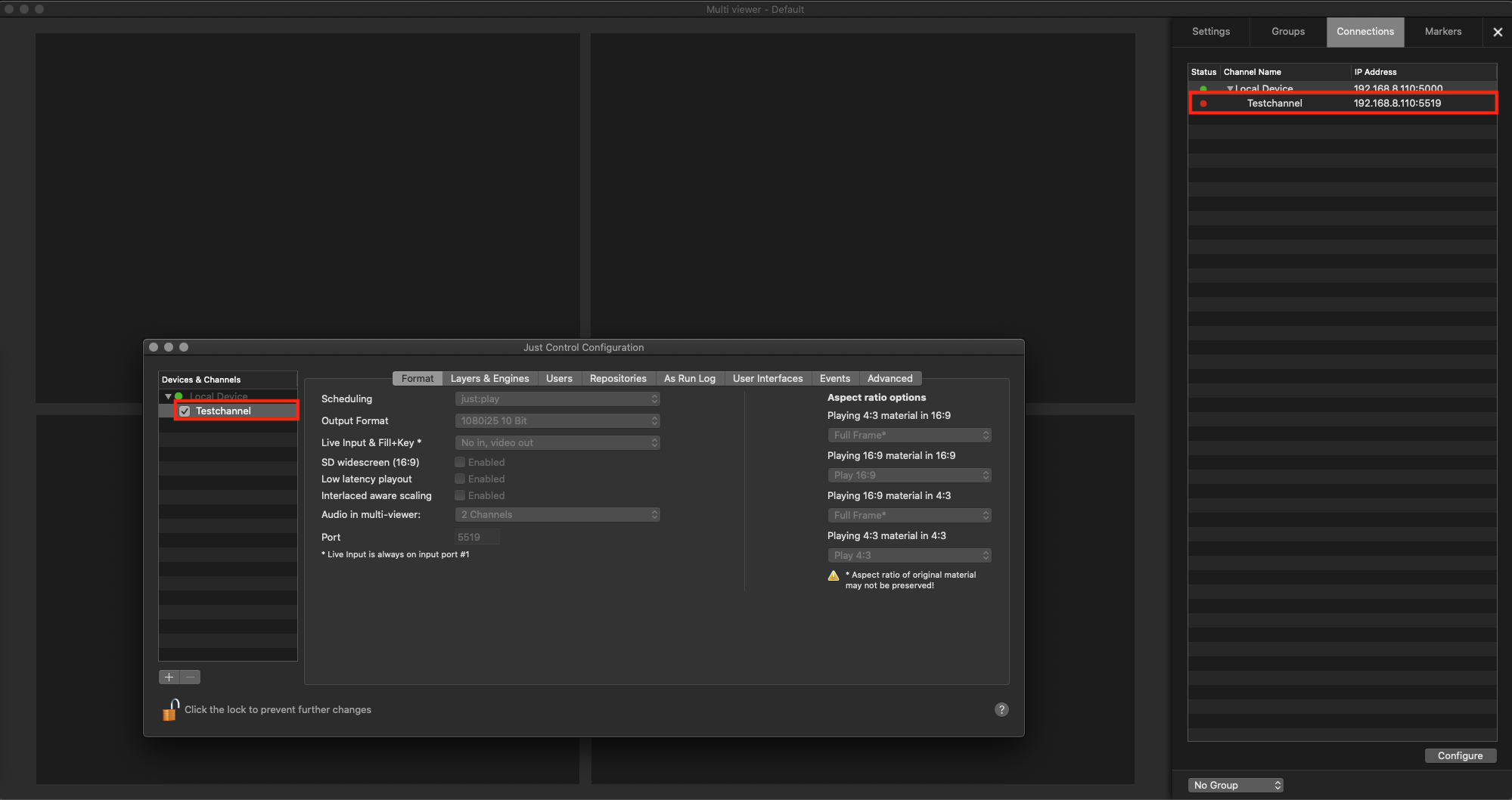This screenshot has width=1512, height=800.
Task: Select the Format tab
Action: tap(418, 379)
